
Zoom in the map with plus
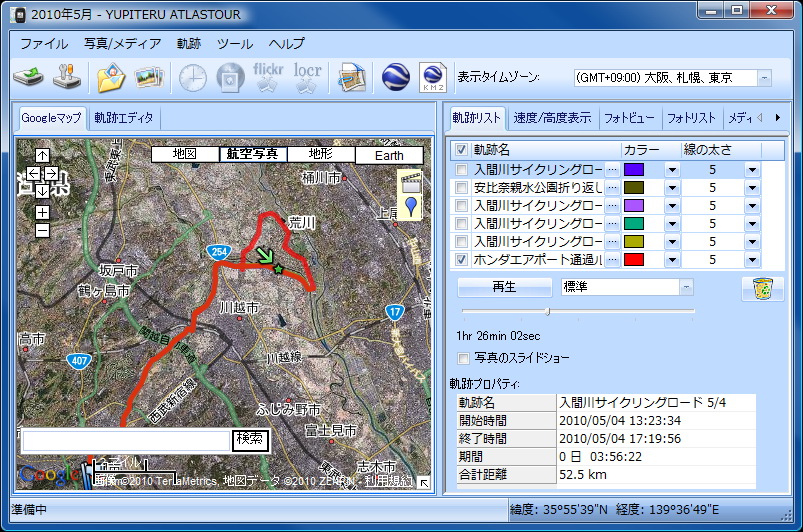43,212
